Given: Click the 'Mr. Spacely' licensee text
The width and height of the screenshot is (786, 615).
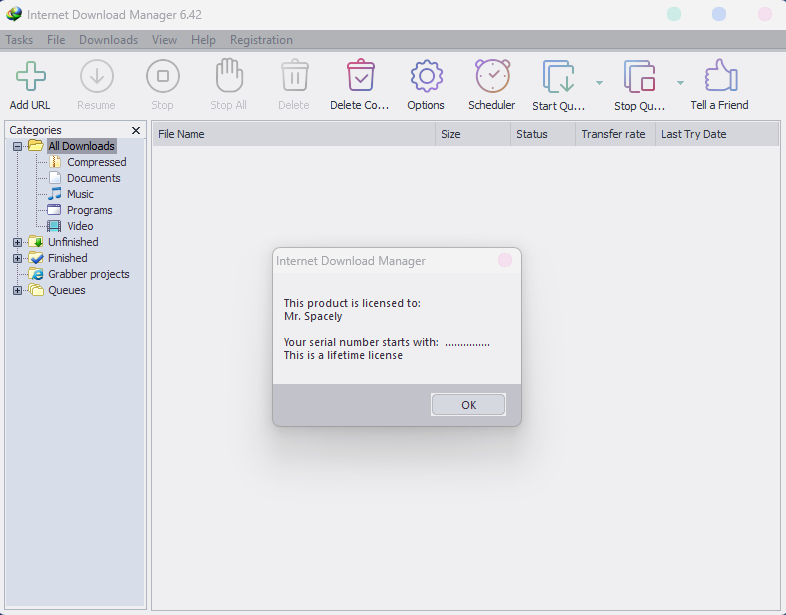Looking at the screenshot, I should pyautogui.click(x=313, y=316).
